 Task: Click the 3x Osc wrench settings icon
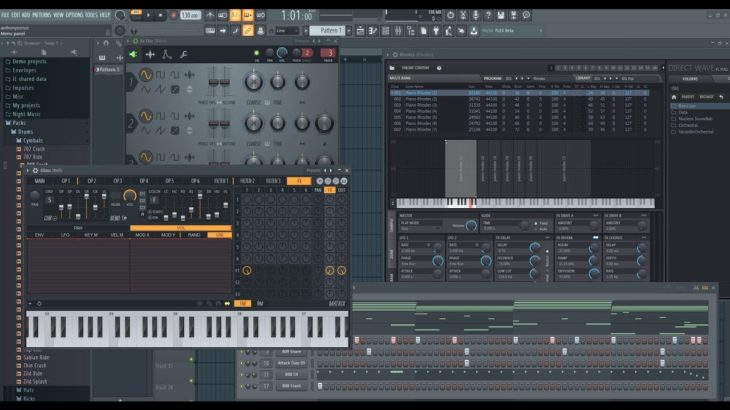pyautogui.click(x=184, y=54)
